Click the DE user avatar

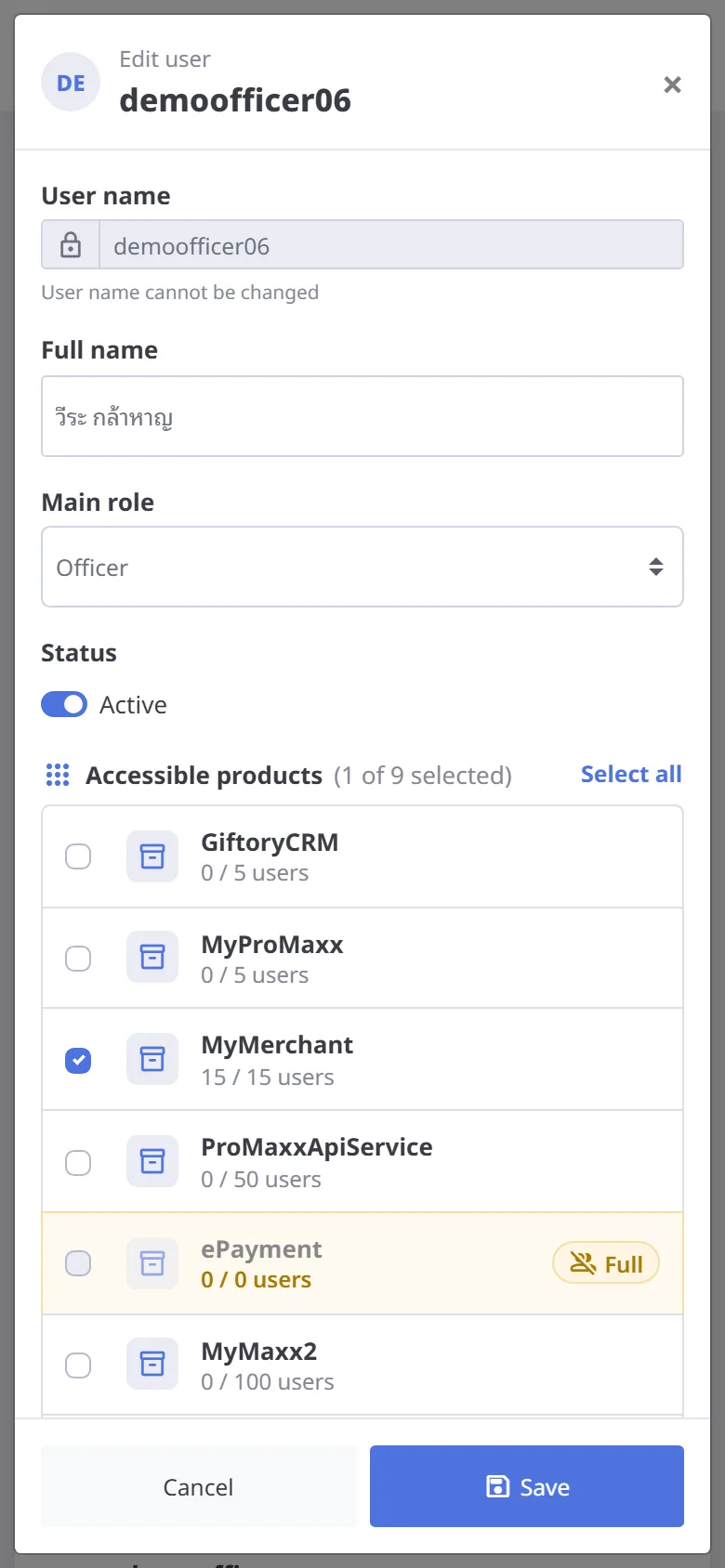click(x=71, y=83)
